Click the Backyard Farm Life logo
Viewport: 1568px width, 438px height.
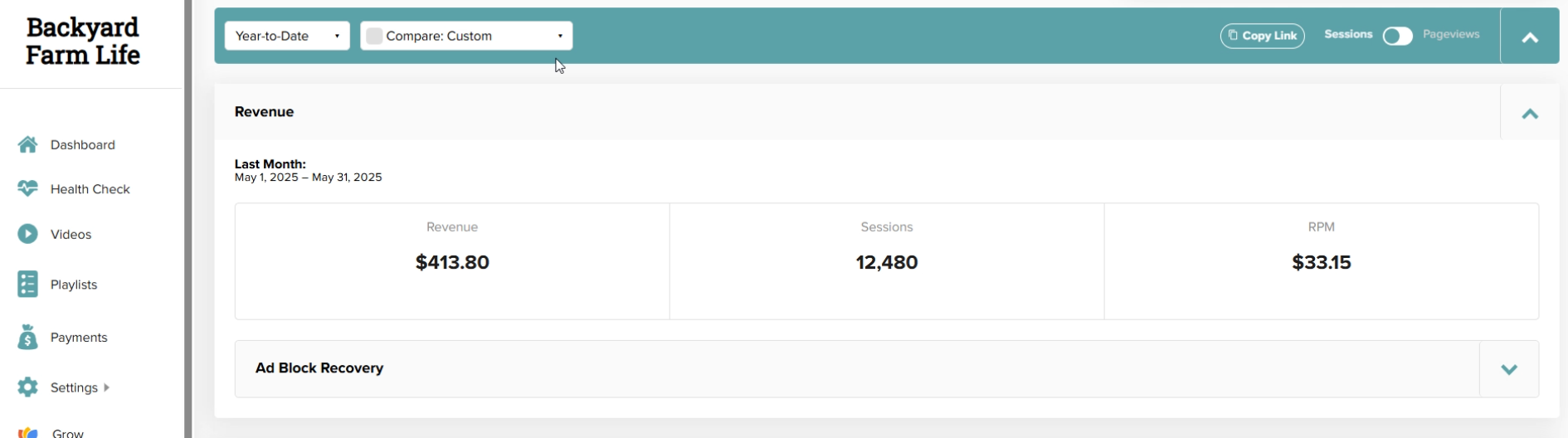83,41
